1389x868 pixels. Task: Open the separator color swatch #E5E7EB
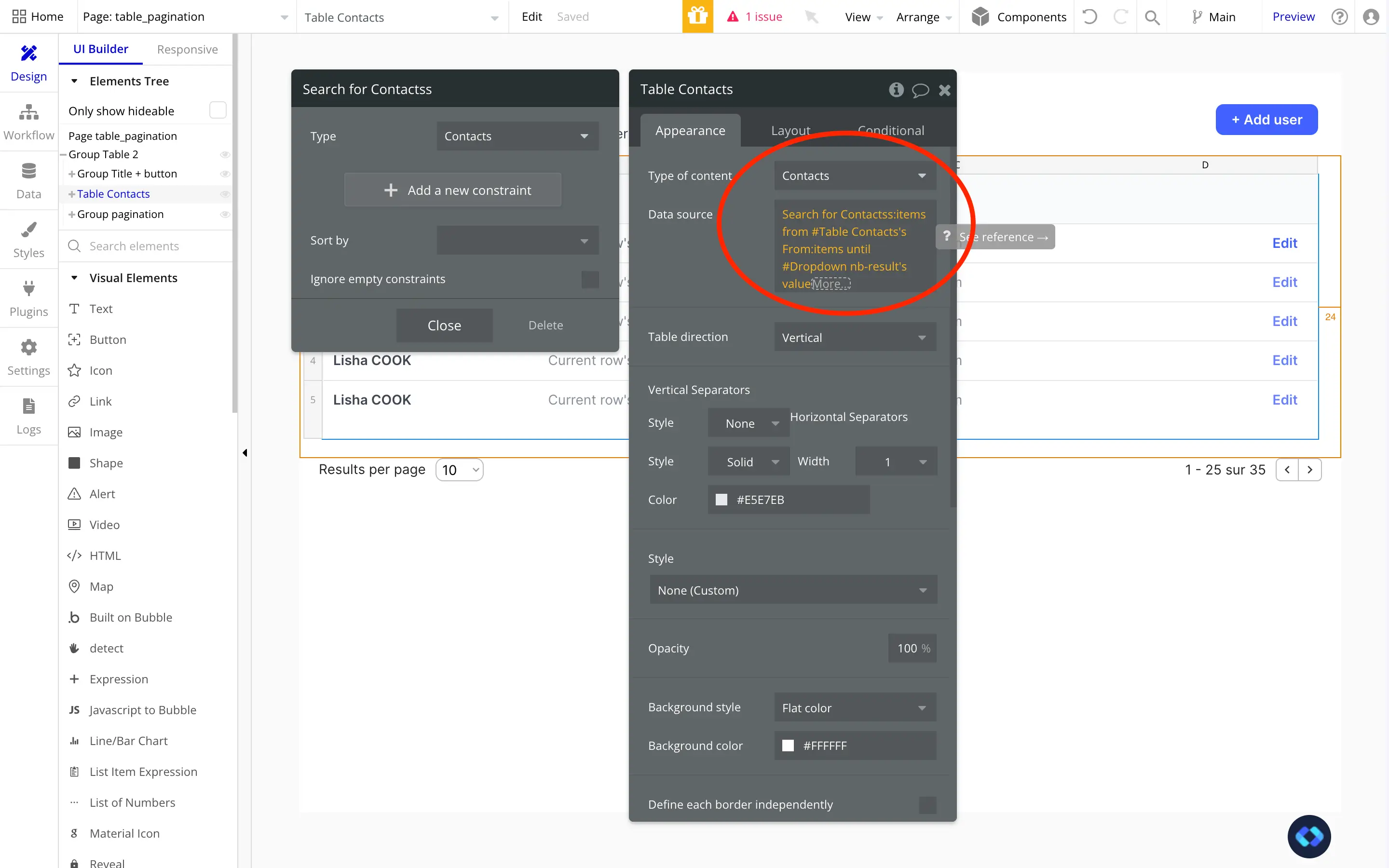[x=721, y=500]
